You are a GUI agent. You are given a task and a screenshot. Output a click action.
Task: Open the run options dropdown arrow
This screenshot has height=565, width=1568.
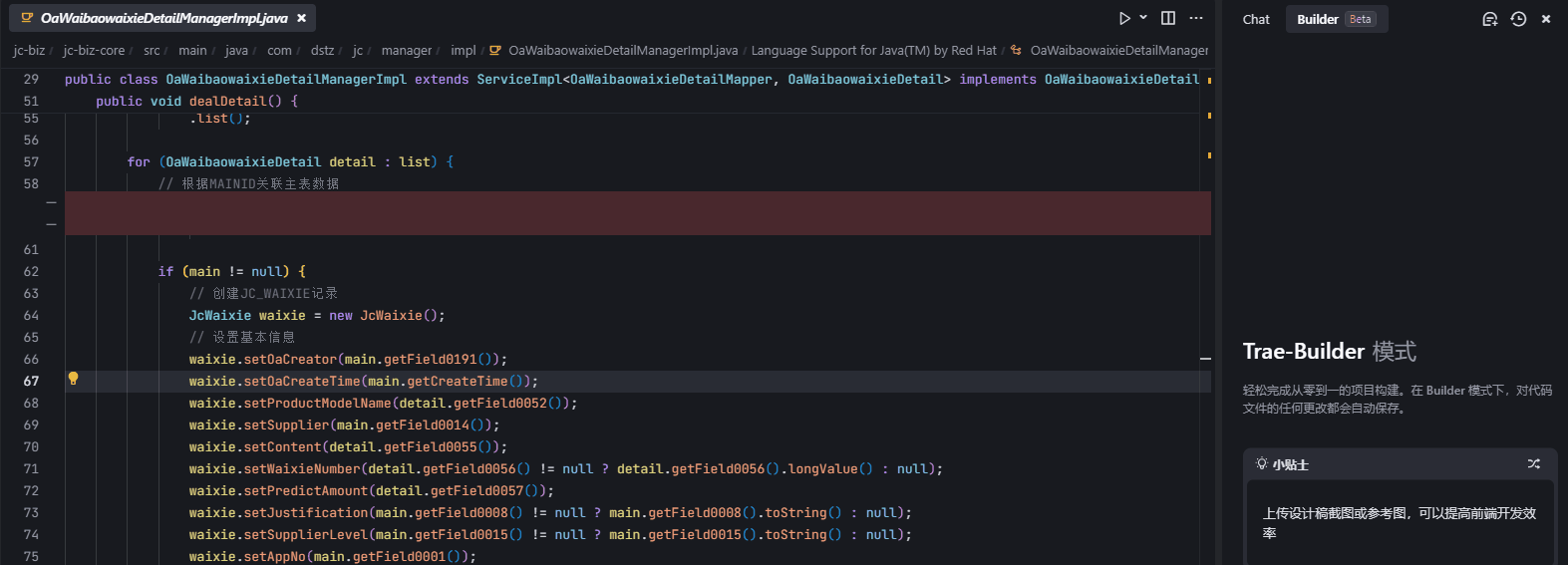tap(1143, 18)
